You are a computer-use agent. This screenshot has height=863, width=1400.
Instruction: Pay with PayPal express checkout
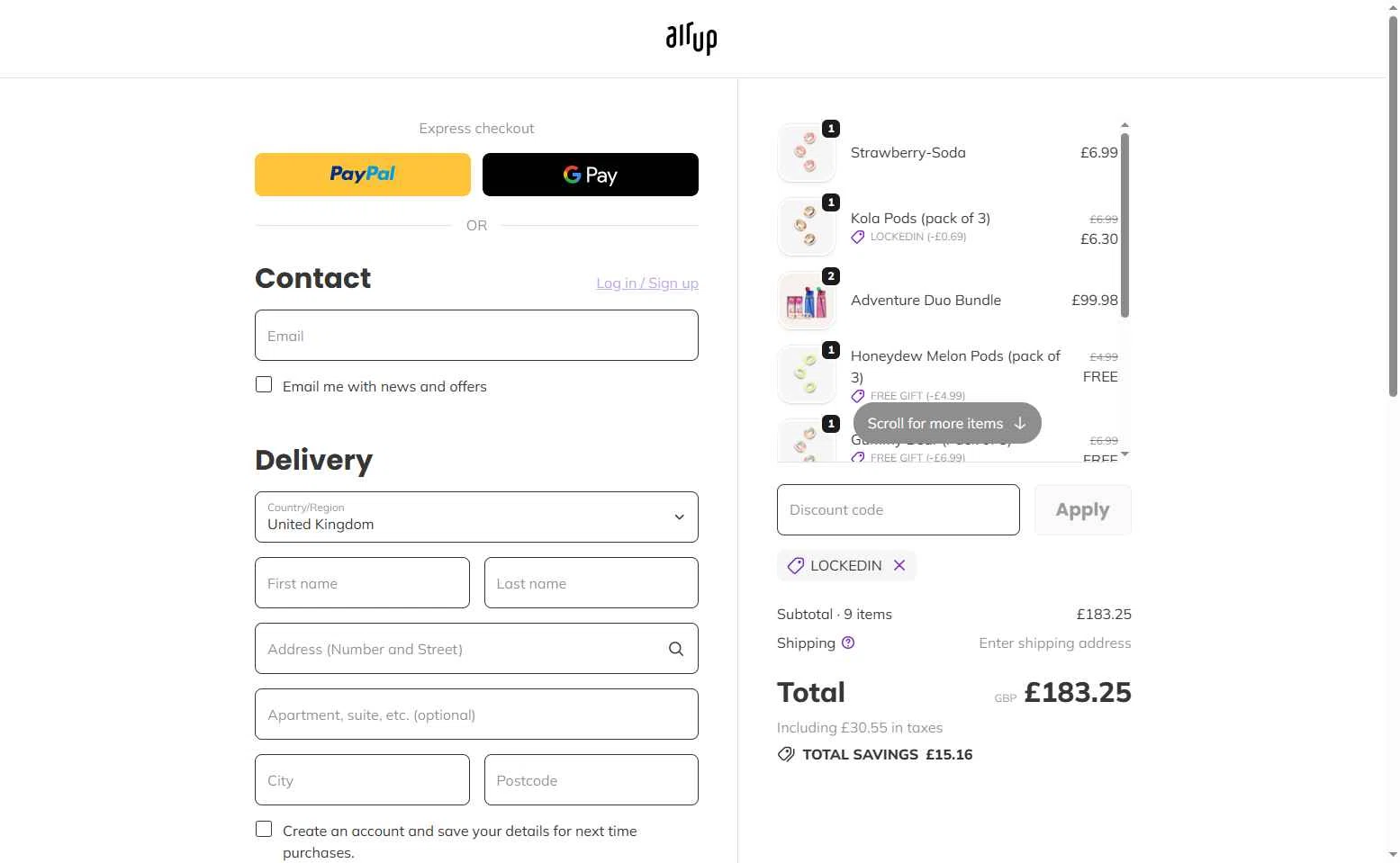point(363,175)
